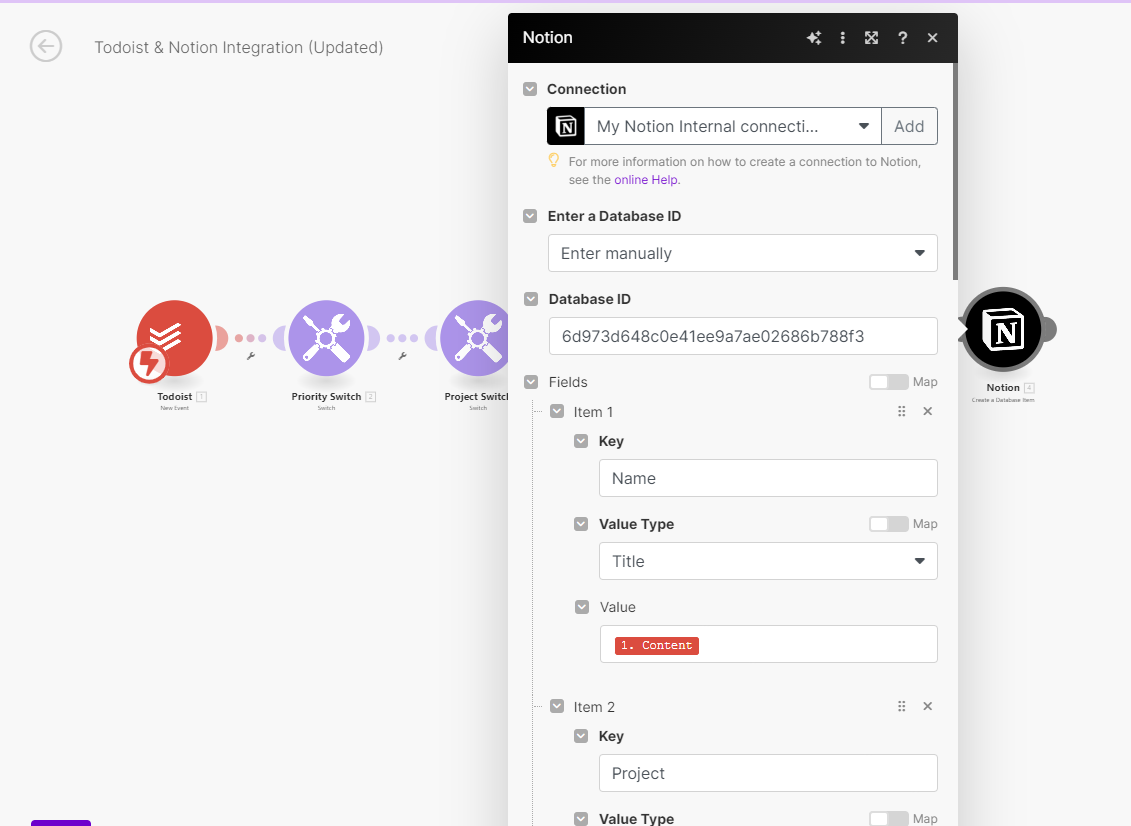Click the 'Todoist' module label
This screenshot has width=1131, height=826.
pyautogui.click(x=175, y=397)
